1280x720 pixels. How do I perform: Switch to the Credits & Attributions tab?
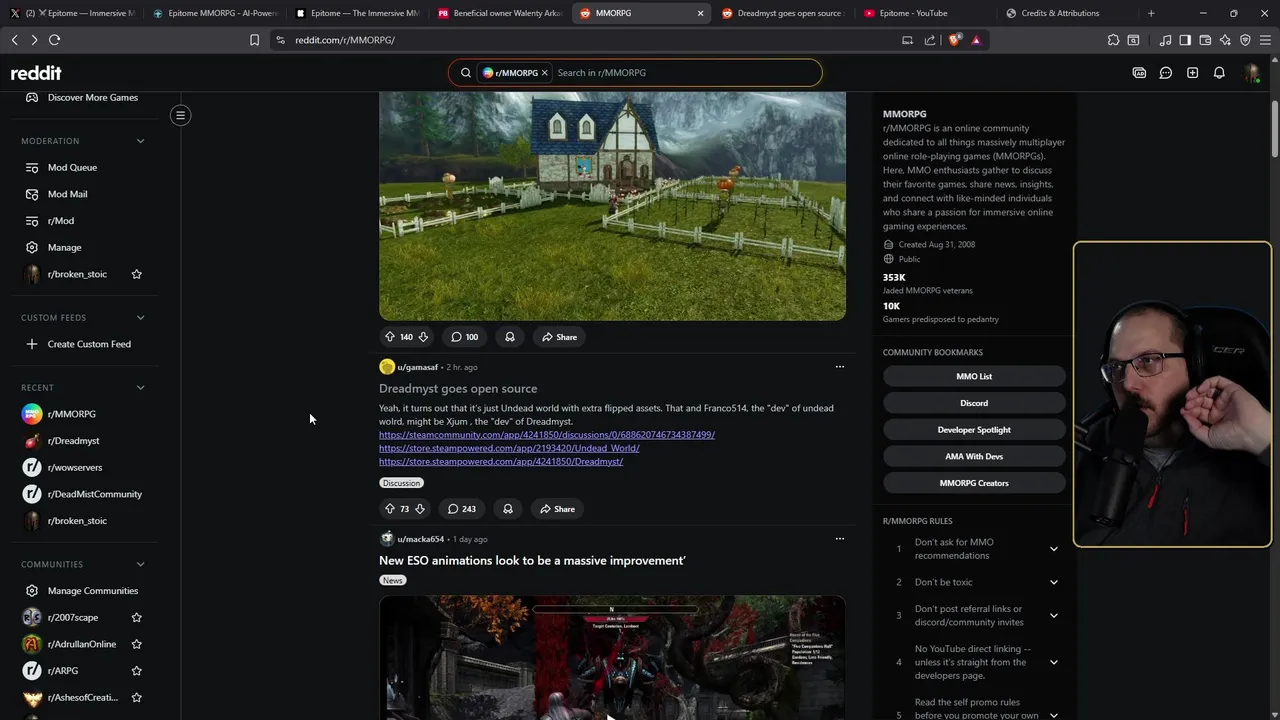(x=1059, y=13)
